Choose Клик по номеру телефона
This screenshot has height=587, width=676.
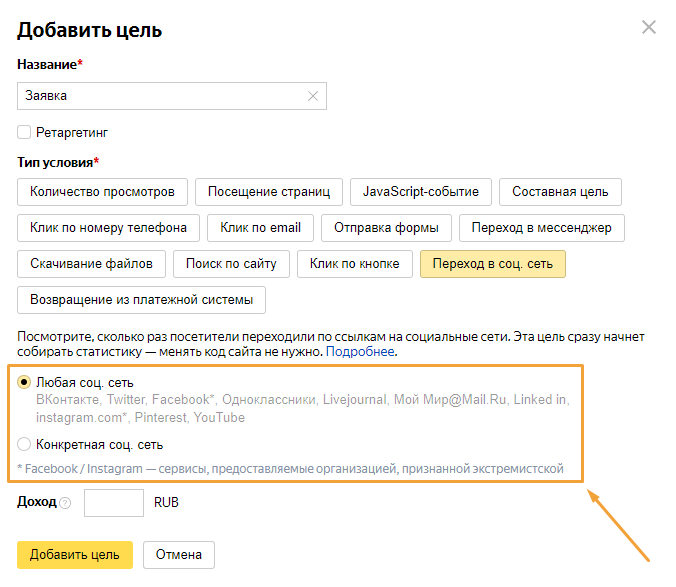tap(108, 228)
